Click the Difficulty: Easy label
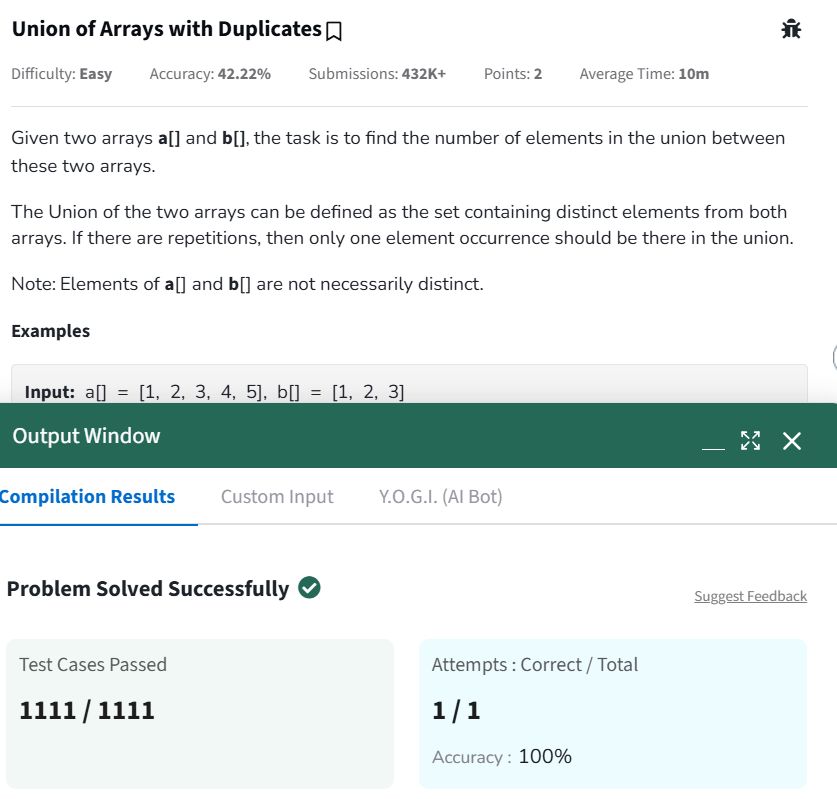Image resolution: width=837 pixels, height=799 pixels. tap(61, 74)
